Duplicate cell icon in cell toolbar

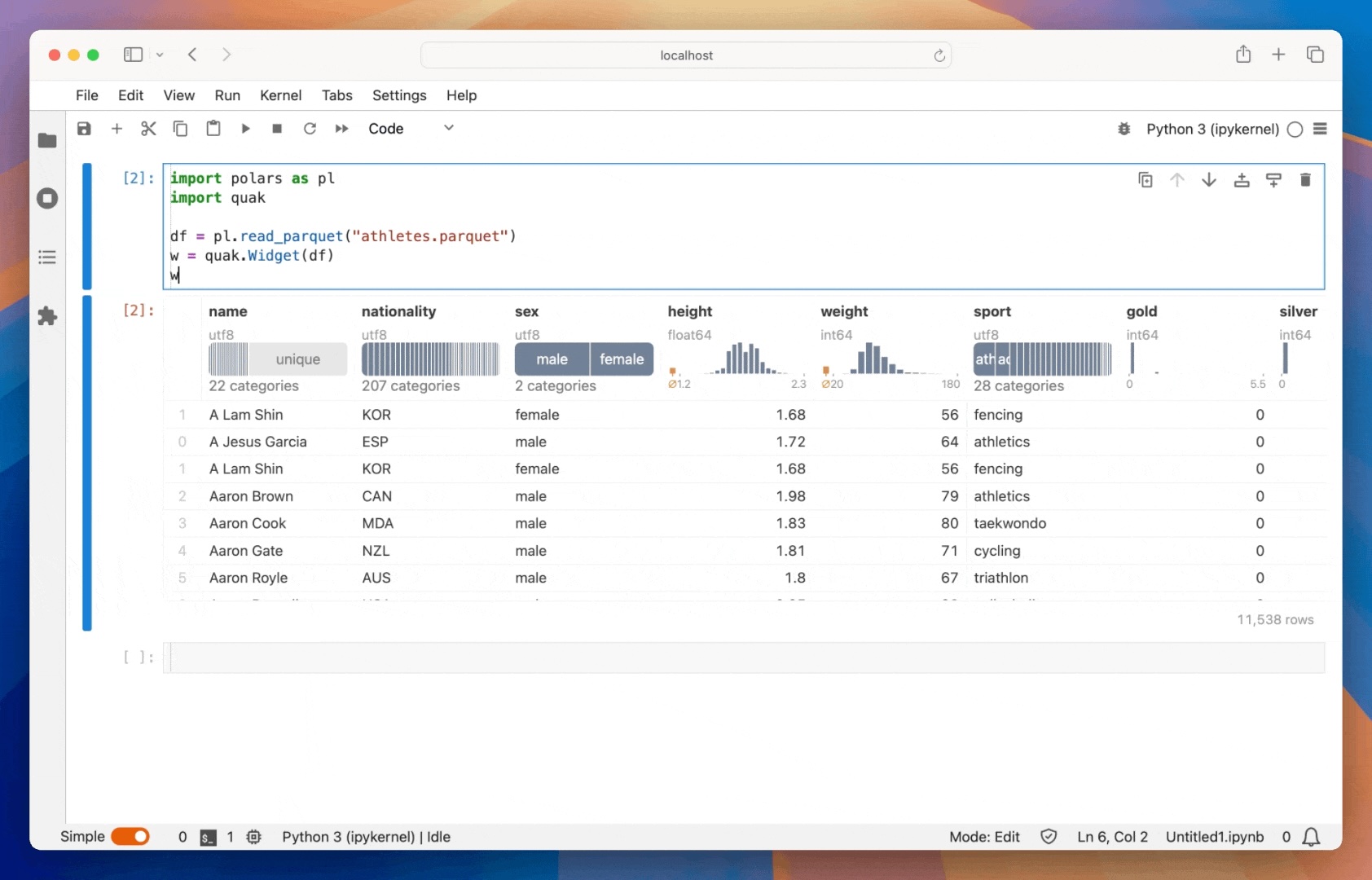coord(1145,180)
